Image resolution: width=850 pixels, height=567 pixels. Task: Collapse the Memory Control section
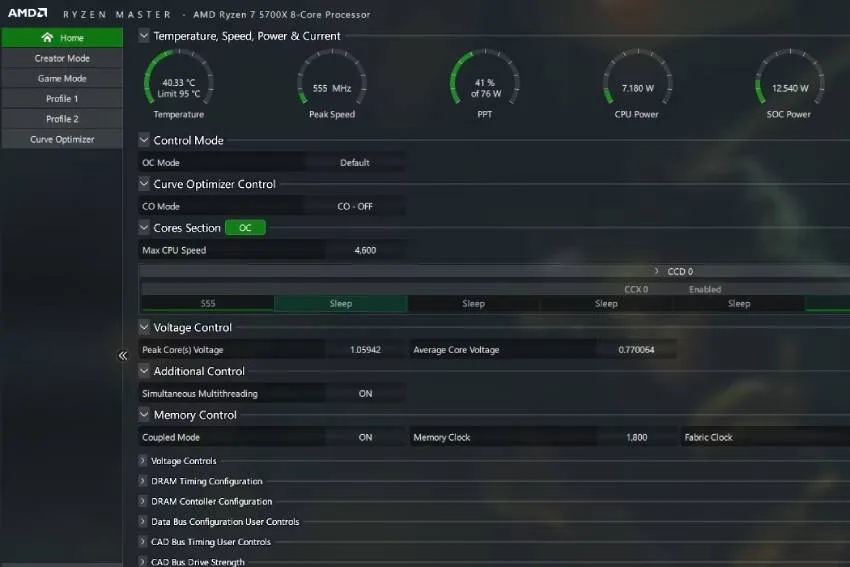click(x=144, y=415)
